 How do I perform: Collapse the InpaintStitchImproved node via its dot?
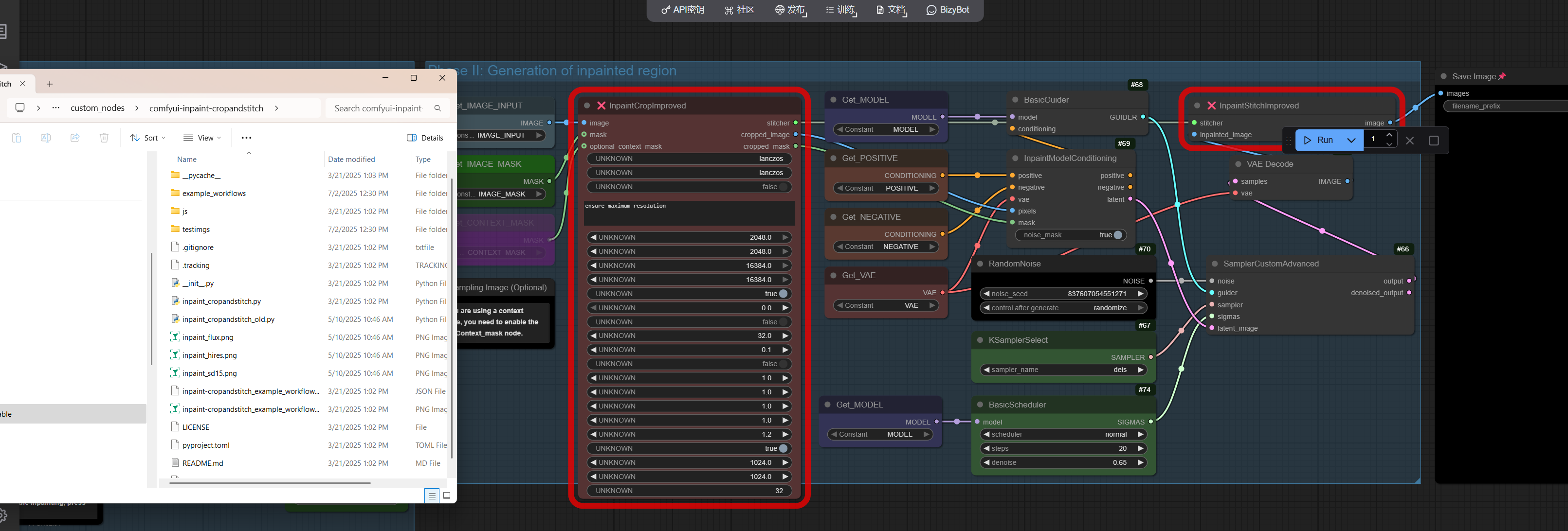tap(1197, 105)
